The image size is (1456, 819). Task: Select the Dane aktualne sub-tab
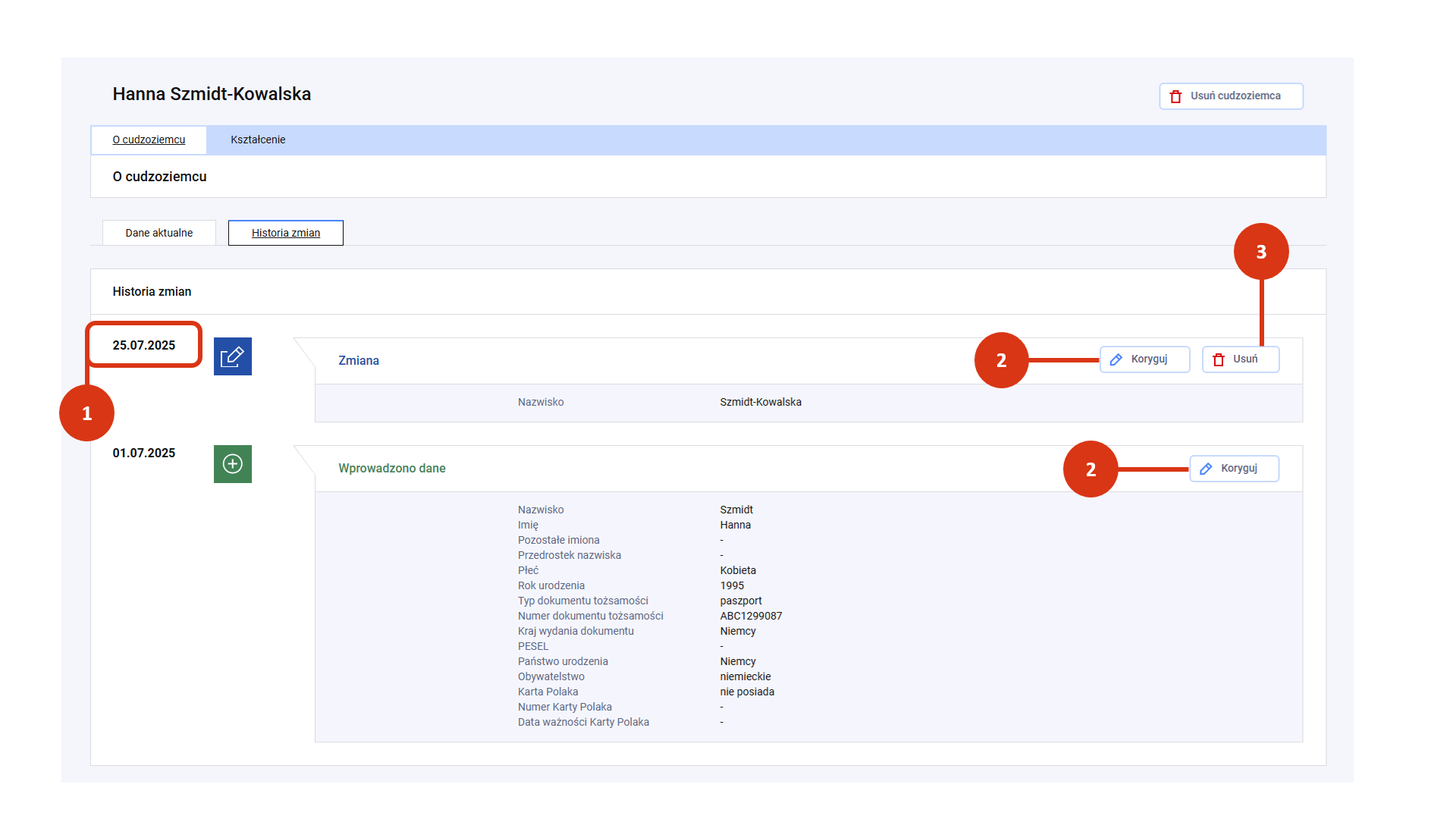pos(159,233)
